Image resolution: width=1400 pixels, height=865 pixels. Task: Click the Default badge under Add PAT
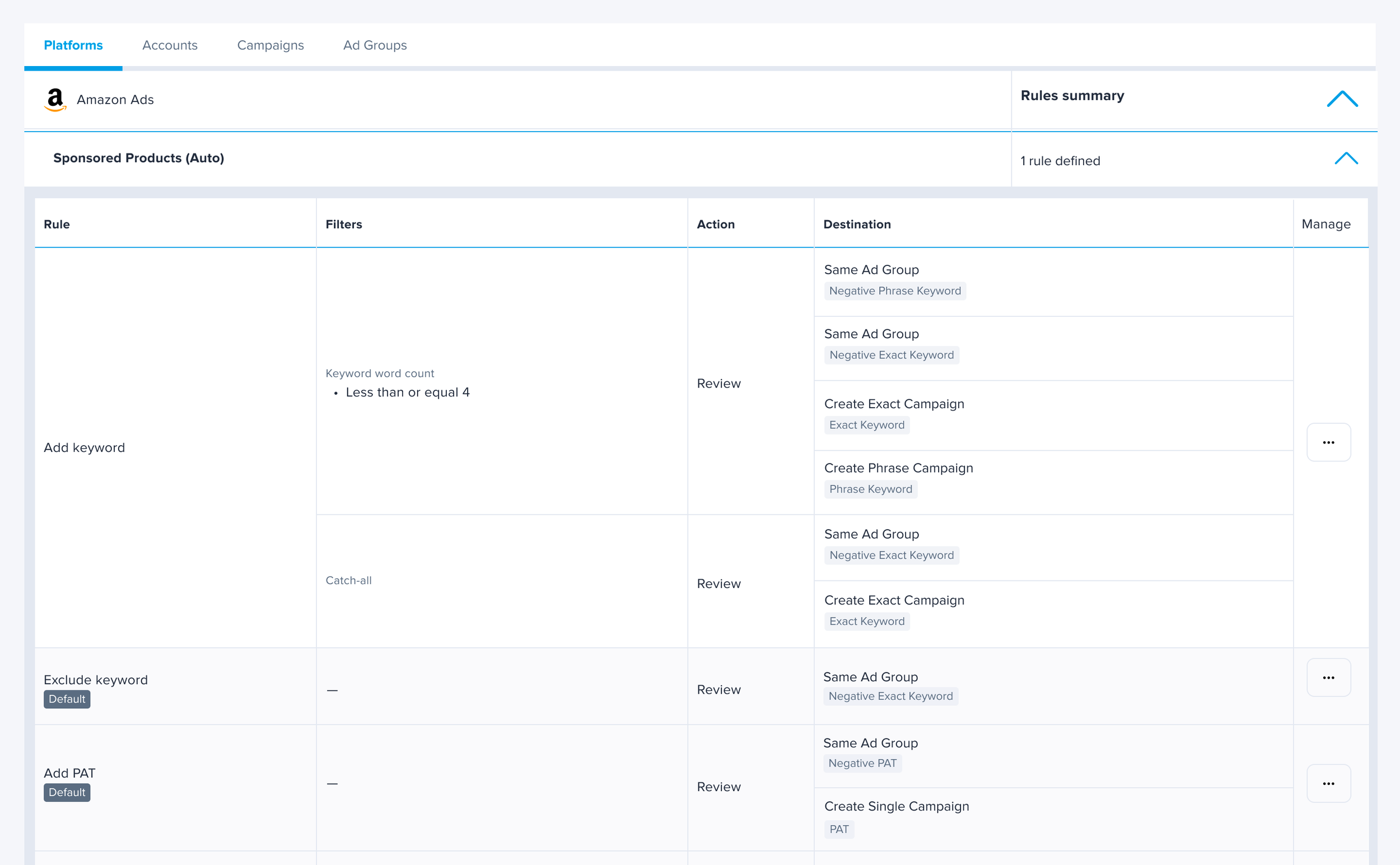(67, 792)
